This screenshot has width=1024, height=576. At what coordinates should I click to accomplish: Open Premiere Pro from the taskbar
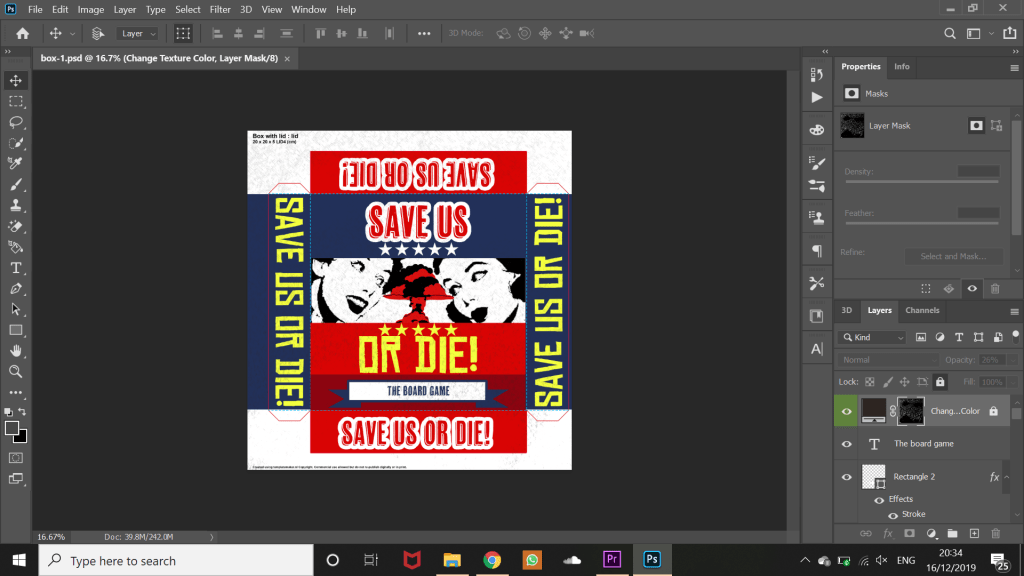coord(612,560)
